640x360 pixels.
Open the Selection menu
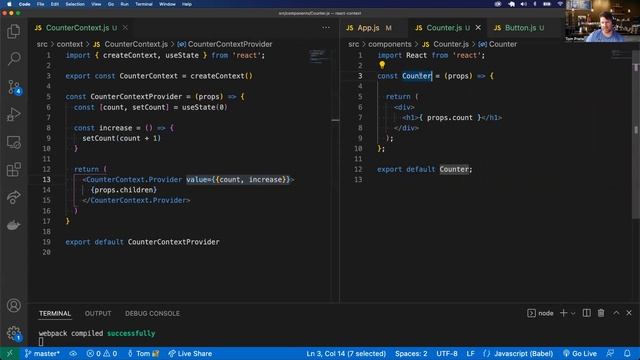coord(75,4)
